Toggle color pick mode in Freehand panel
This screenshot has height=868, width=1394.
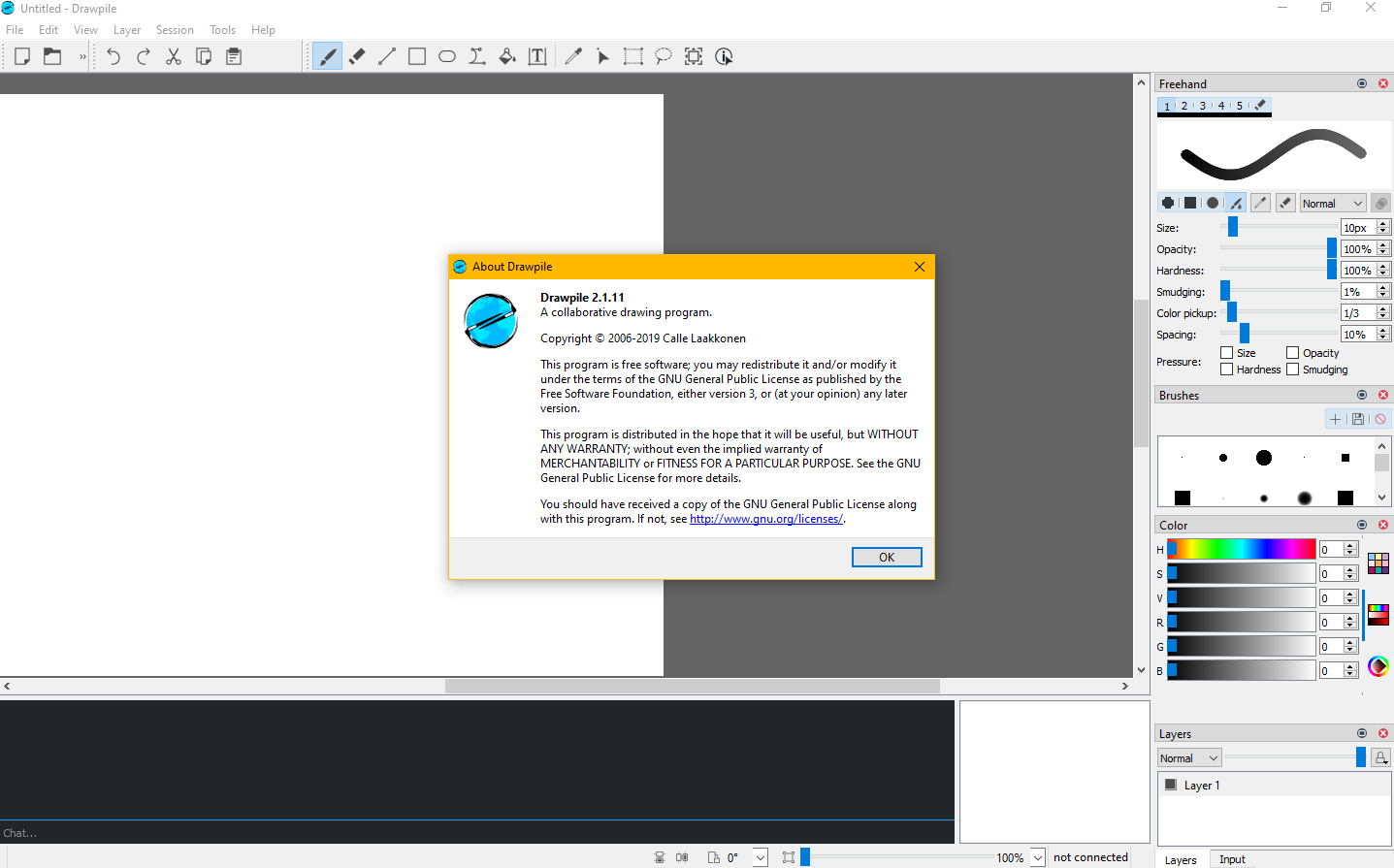[x=1260, y=203]
